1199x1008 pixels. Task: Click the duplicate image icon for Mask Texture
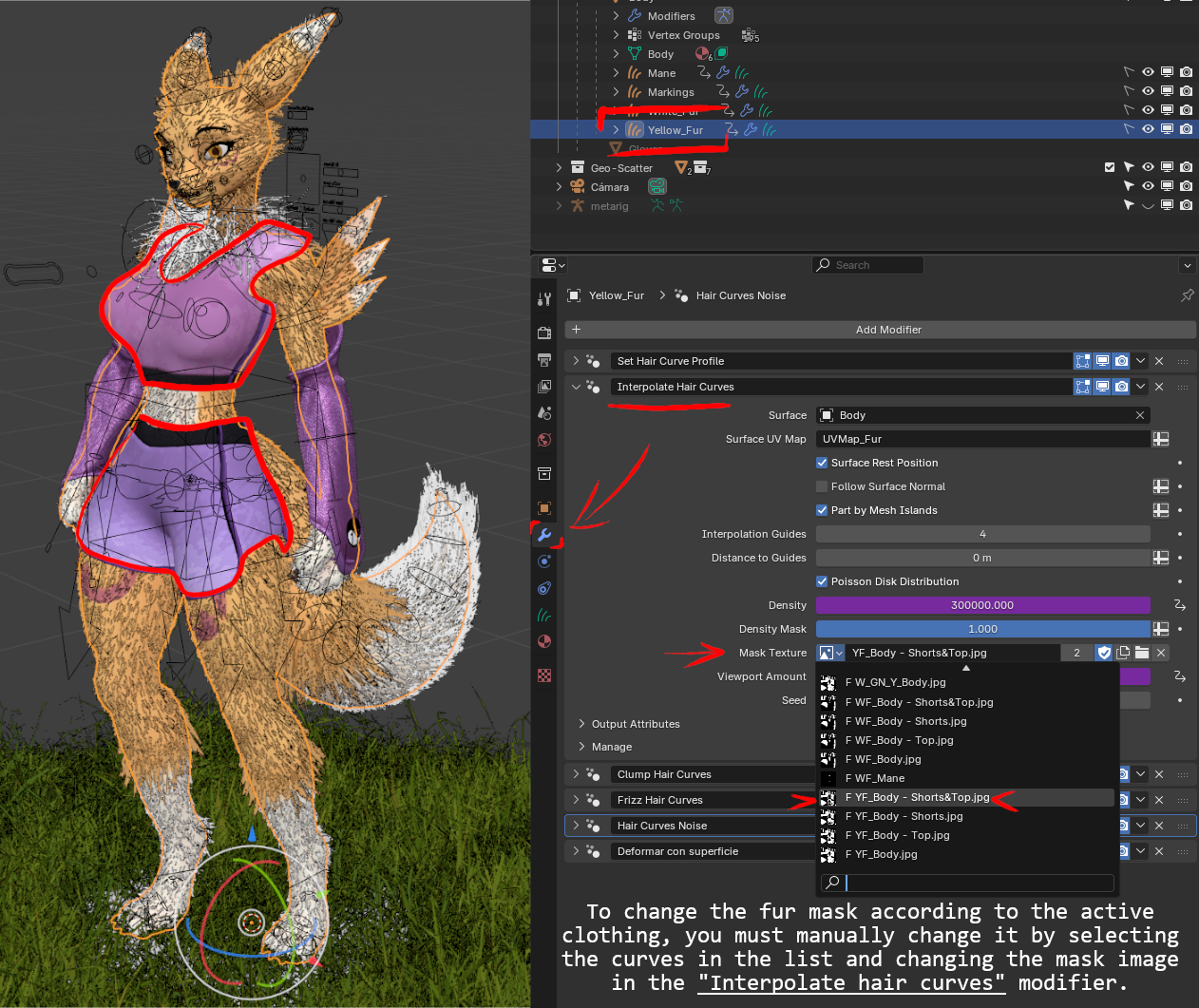pyautogui.click(x=1123, y=653)
